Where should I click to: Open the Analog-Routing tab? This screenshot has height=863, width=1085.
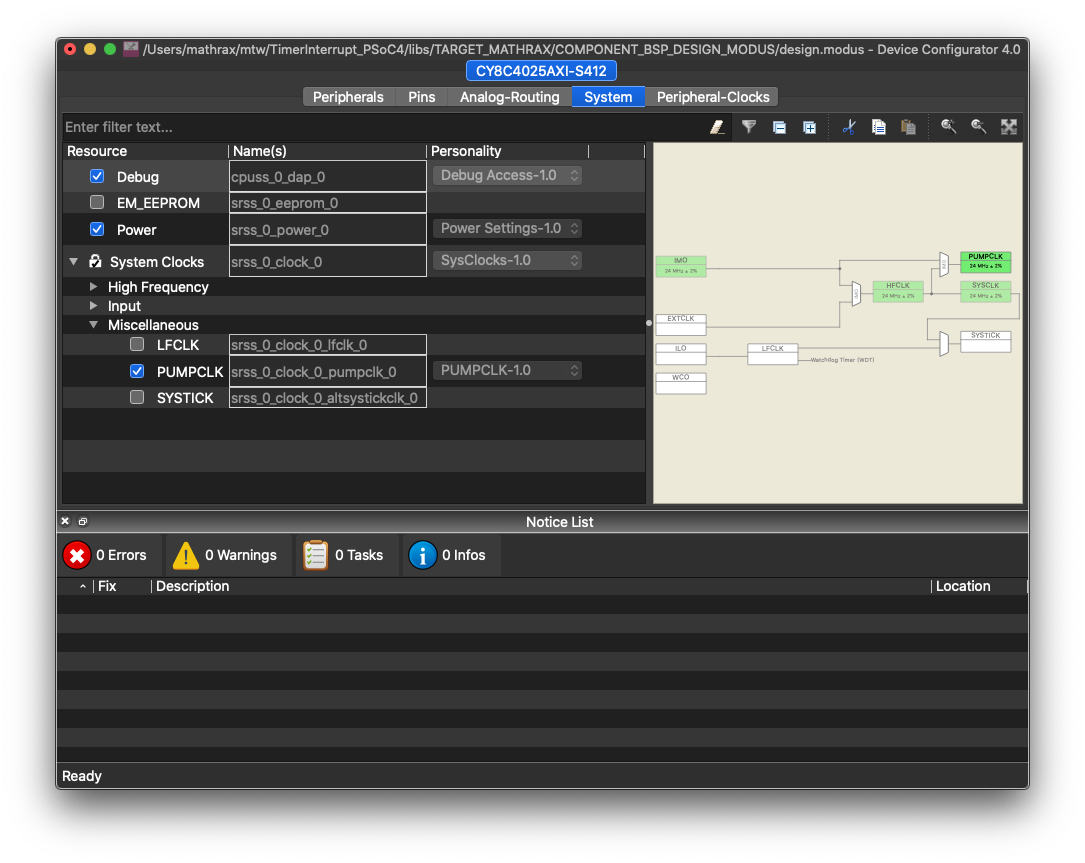[510, 96]
